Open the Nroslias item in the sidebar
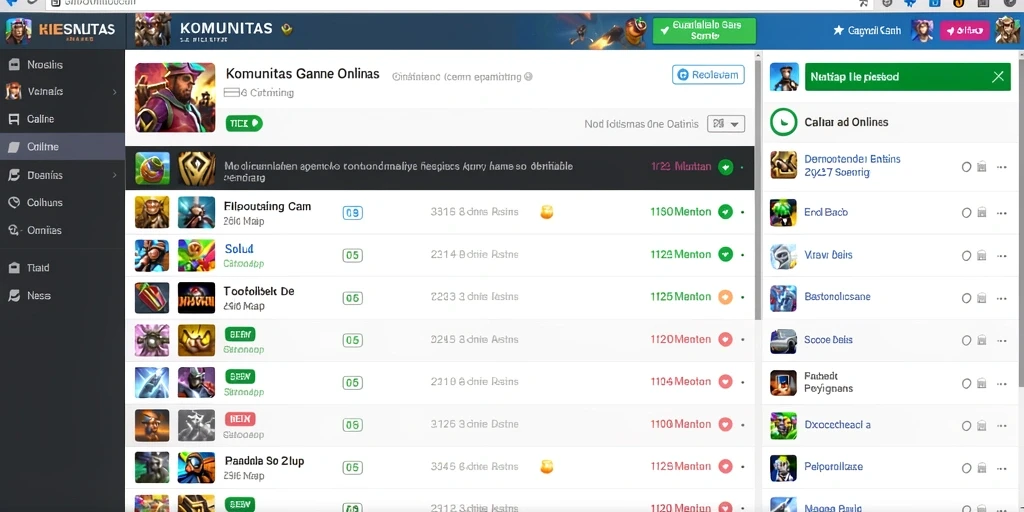1024x512 pixels. (62, 65)
